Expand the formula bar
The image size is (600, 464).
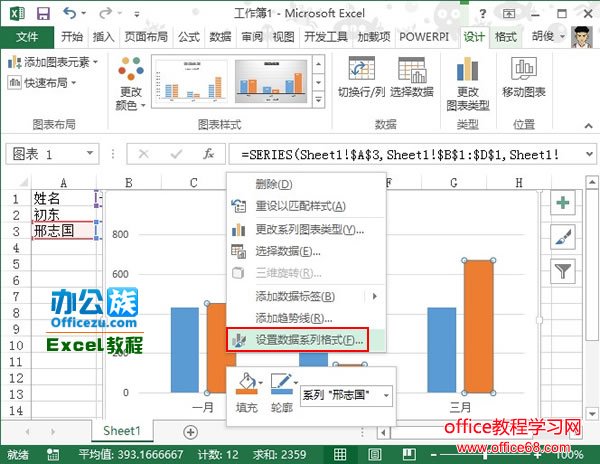pyautogui.click(x=590, y=154)
